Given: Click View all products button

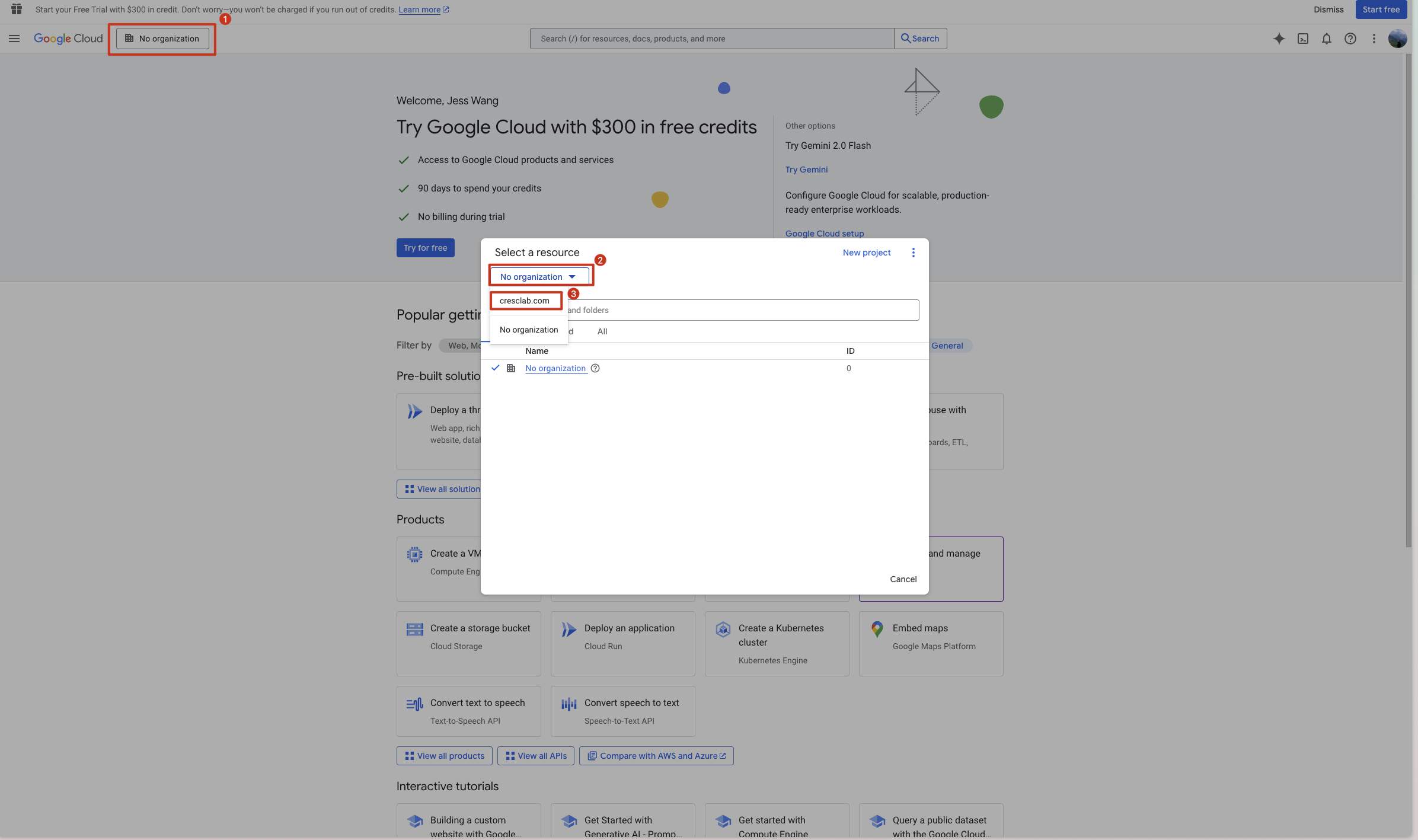Looking at the screenshot, I should pos(445,756).
